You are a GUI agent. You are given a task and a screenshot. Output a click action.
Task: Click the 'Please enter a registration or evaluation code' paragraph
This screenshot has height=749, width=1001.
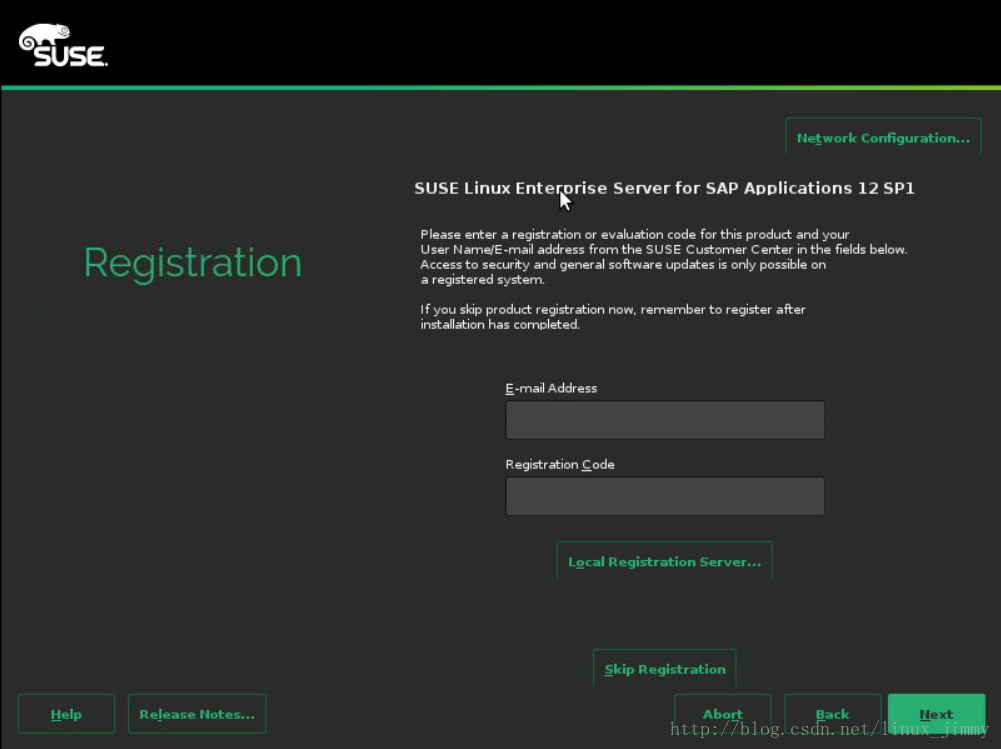pos(663,257)
